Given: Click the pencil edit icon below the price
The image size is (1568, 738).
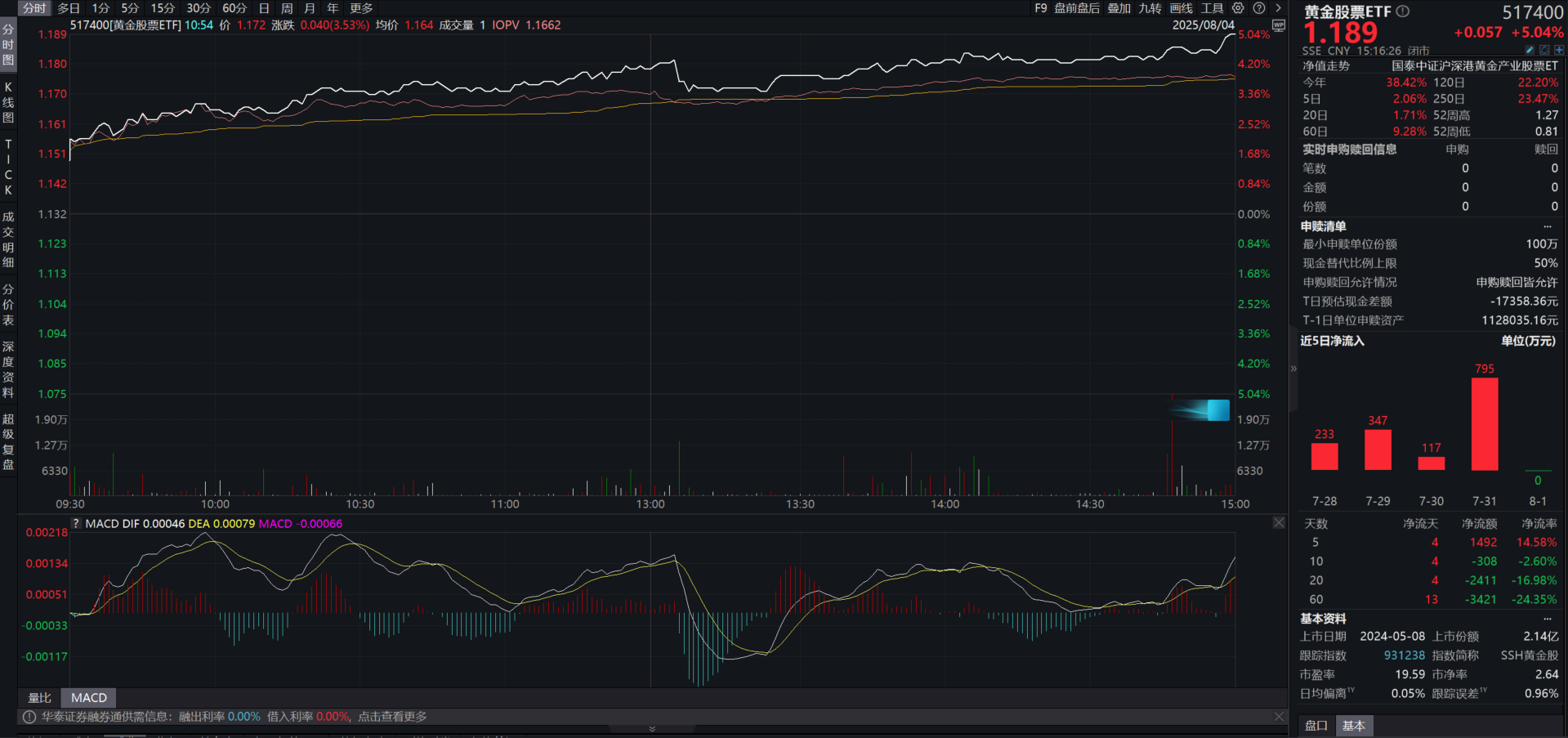Looking at the screenshot, I should pyautogui.click(x=1529, y=51).
